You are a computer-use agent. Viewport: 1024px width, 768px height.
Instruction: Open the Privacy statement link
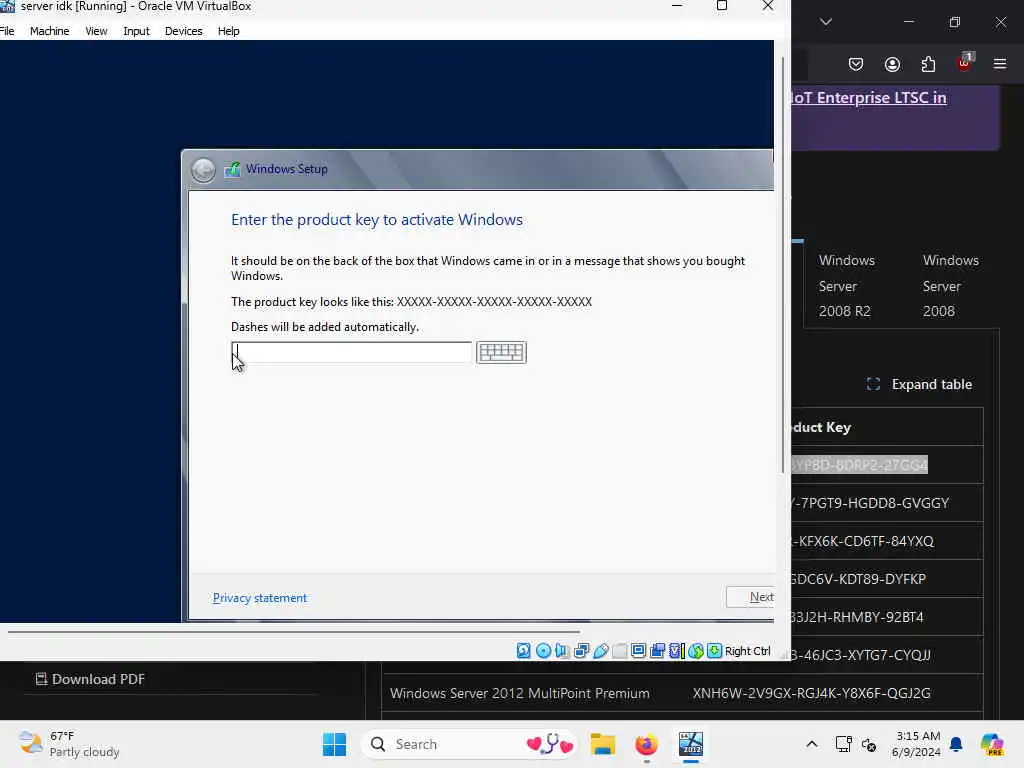tap(260, 598)
